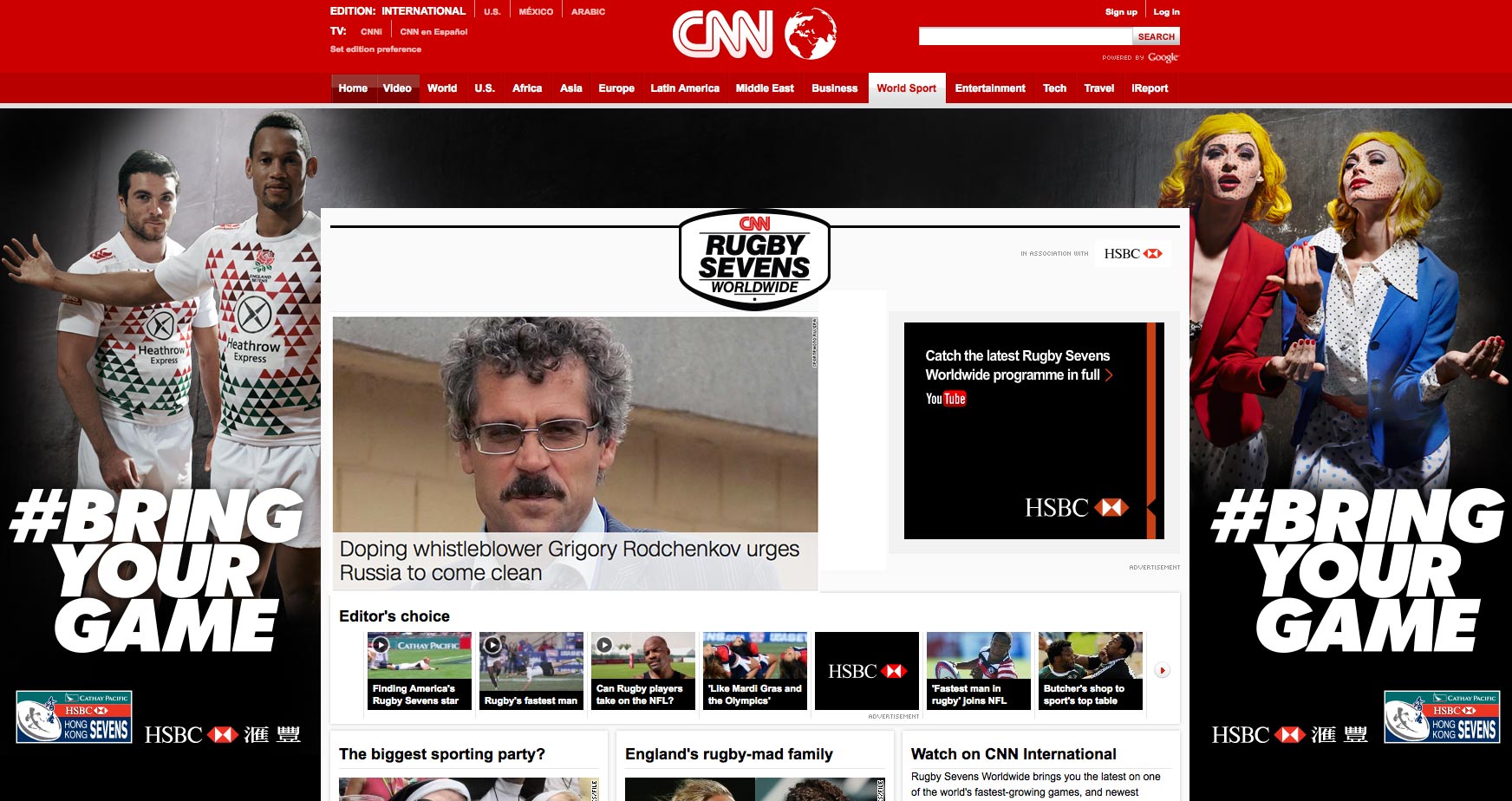Click Hong Kong Sevens logo in right banner
The height and width of the screenshot is (801, 1512).
[x=1442, y=717]
